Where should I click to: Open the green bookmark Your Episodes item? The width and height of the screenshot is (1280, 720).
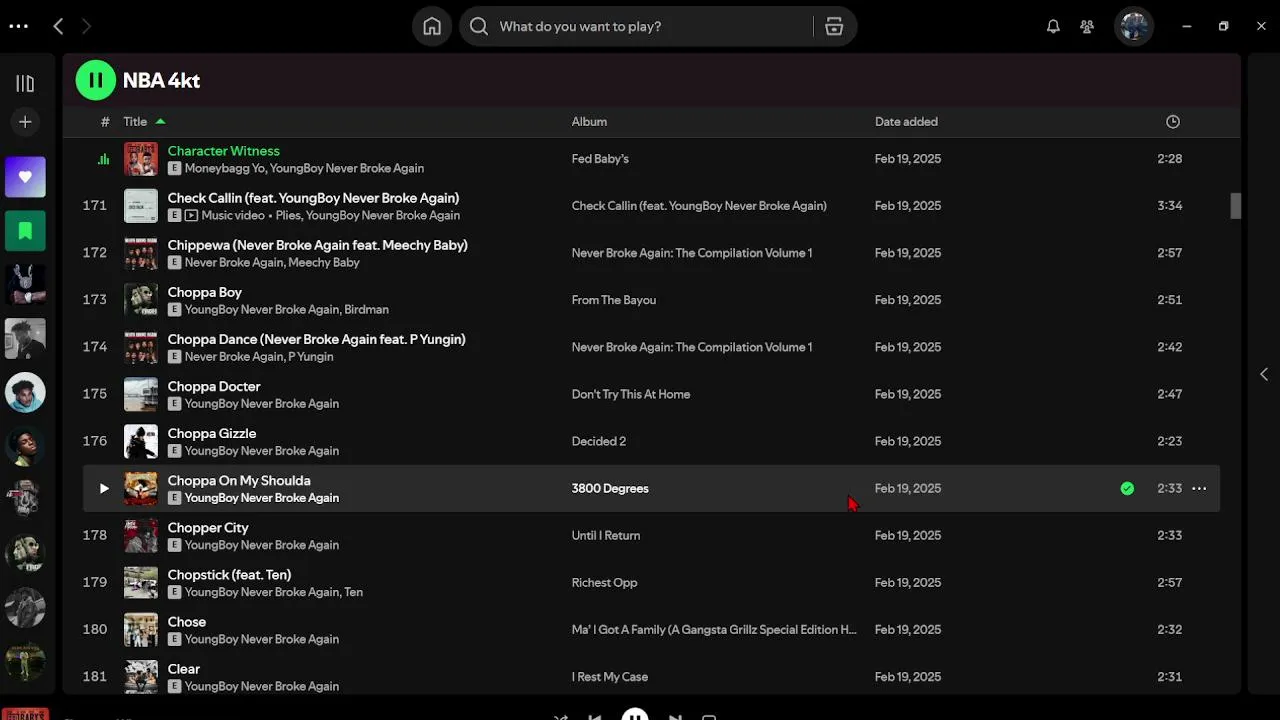click(x=25, y=231)
